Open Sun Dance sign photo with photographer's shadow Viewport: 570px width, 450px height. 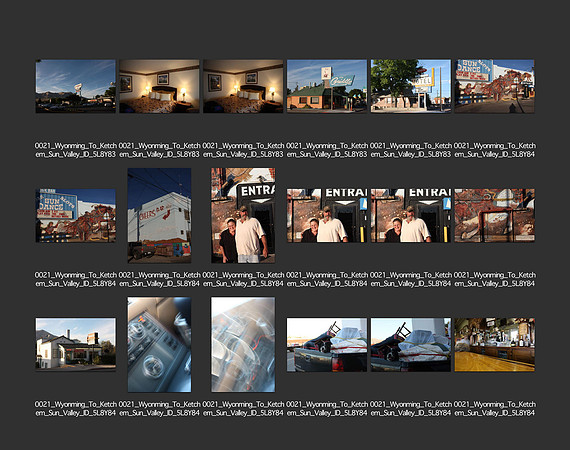pos(494,86)
